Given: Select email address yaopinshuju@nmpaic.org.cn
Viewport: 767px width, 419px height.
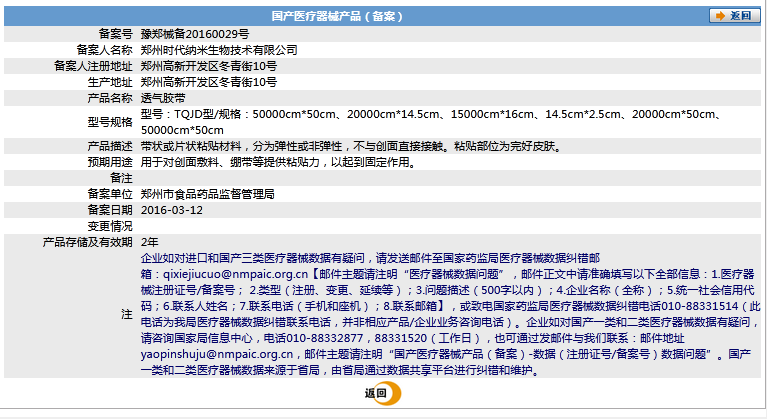Looking at the screenshot, I should pos(217,354).
